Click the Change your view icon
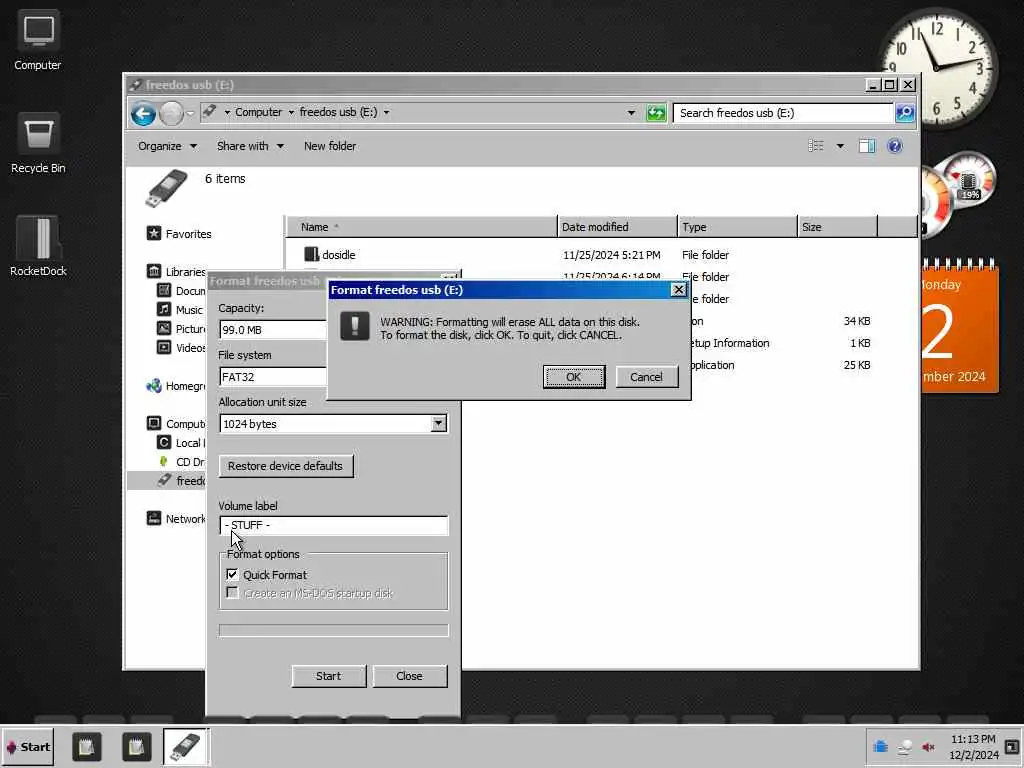The width and height of the screenshot is (1024, 768). 816,146
